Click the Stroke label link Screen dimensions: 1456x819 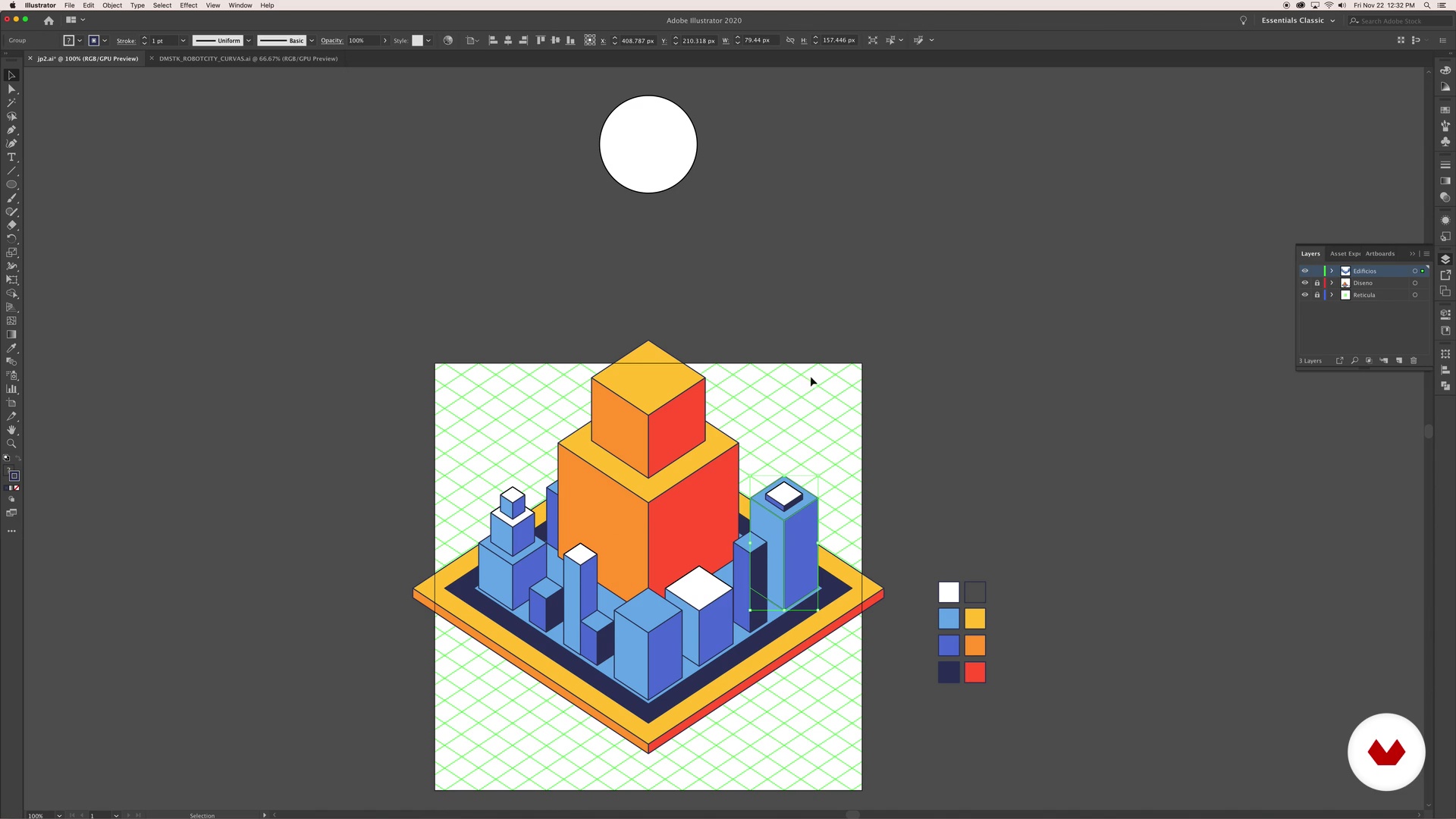[x=126, y=40]
